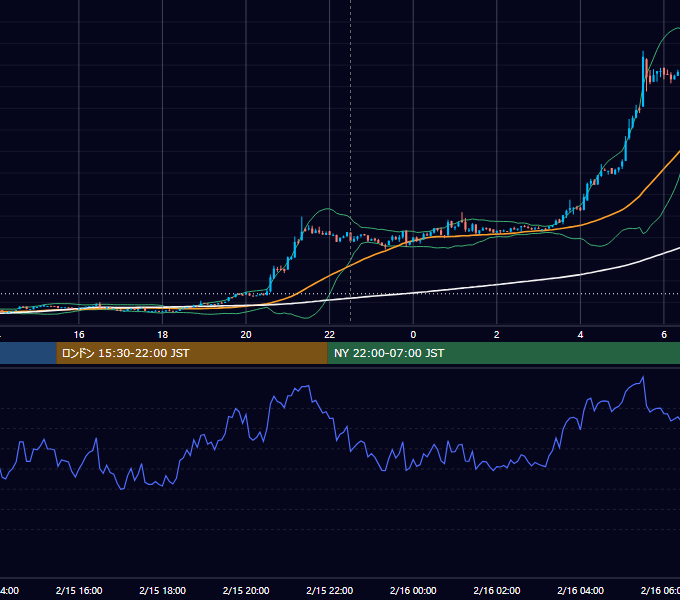Click the 2/15 22:00 date label on the bottom axis
The image size is (680, 600).
(330, 590)
